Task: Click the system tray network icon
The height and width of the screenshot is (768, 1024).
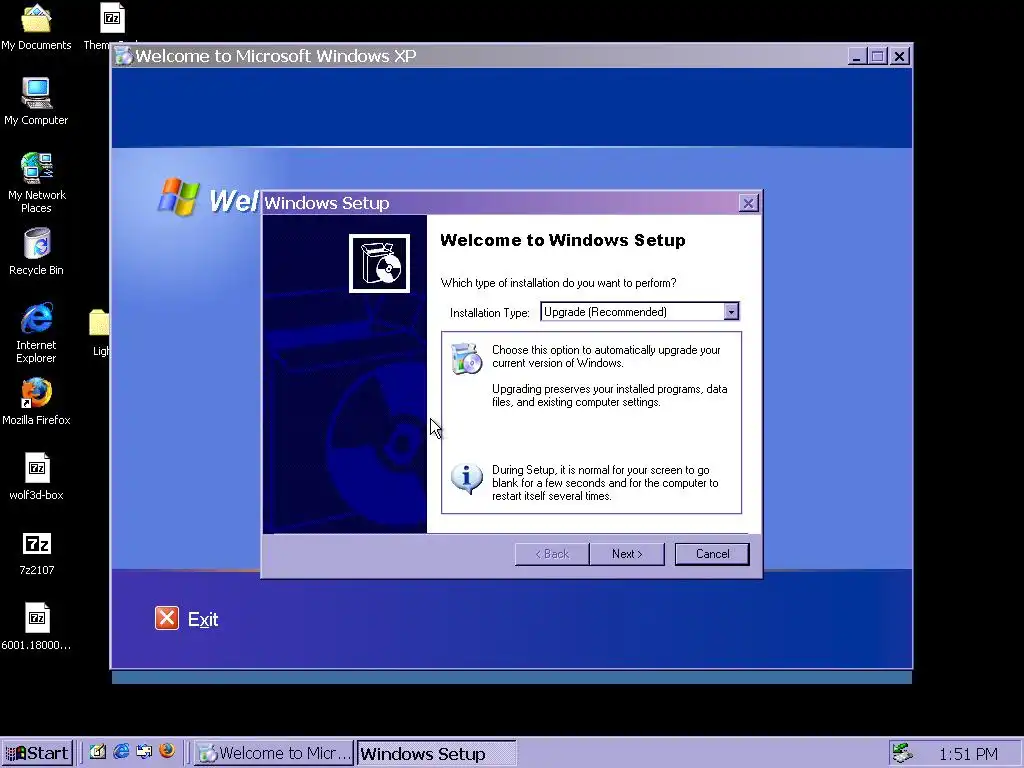Action: click(x=903, y=753)
